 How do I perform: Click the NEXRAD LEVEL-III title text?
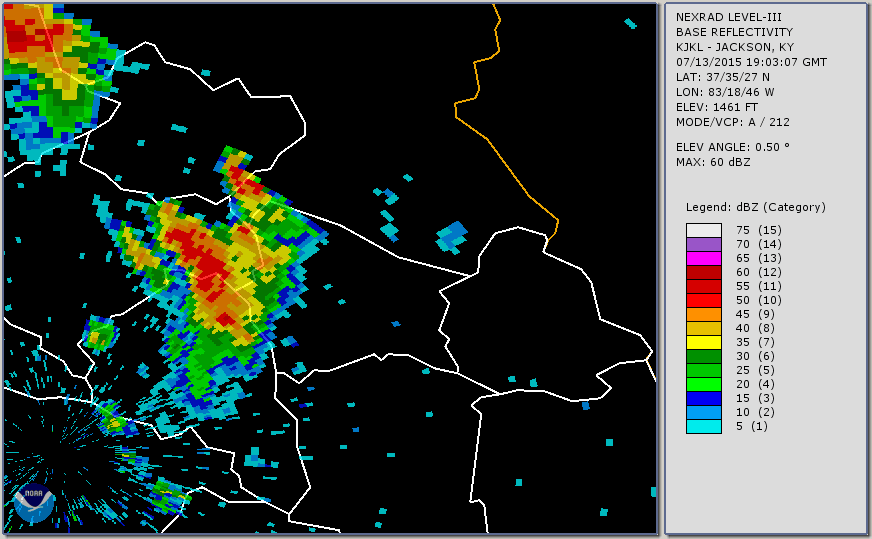point(729,17)
